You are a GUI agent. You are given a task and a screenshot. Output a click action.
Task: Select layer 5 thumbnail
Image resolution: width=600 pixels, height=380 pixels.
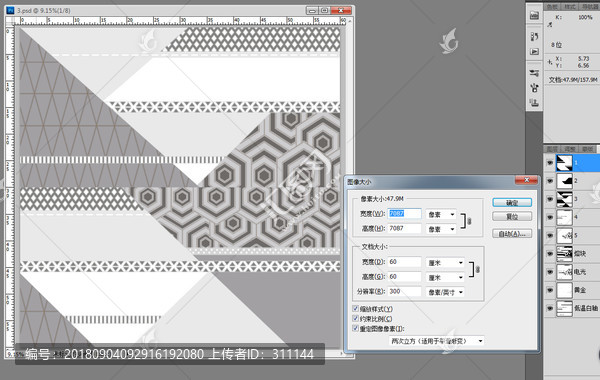point(564,235)
